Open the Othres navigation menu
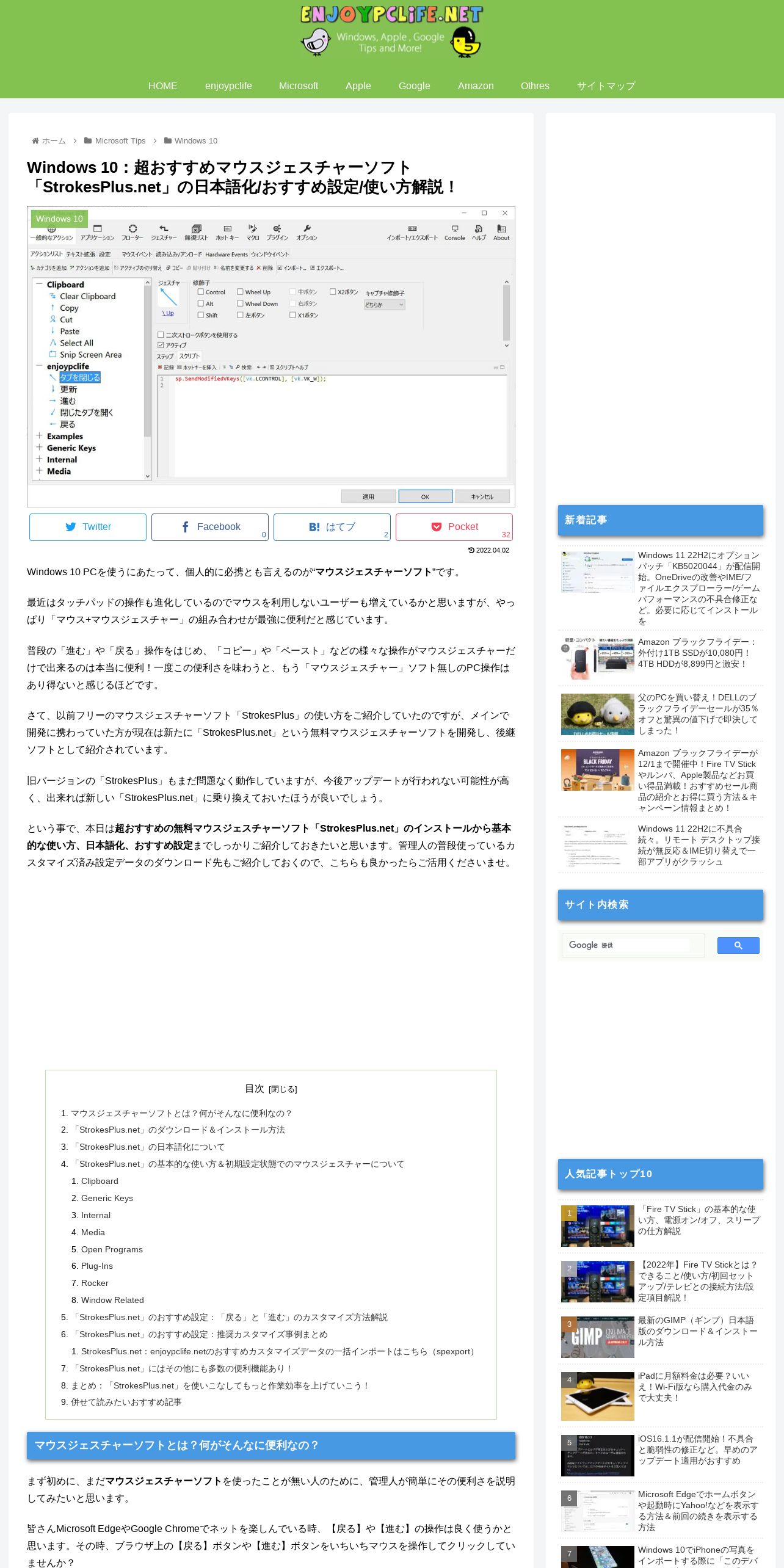The width and height of the screenshot is (784, 1568). tap(535, 86)
